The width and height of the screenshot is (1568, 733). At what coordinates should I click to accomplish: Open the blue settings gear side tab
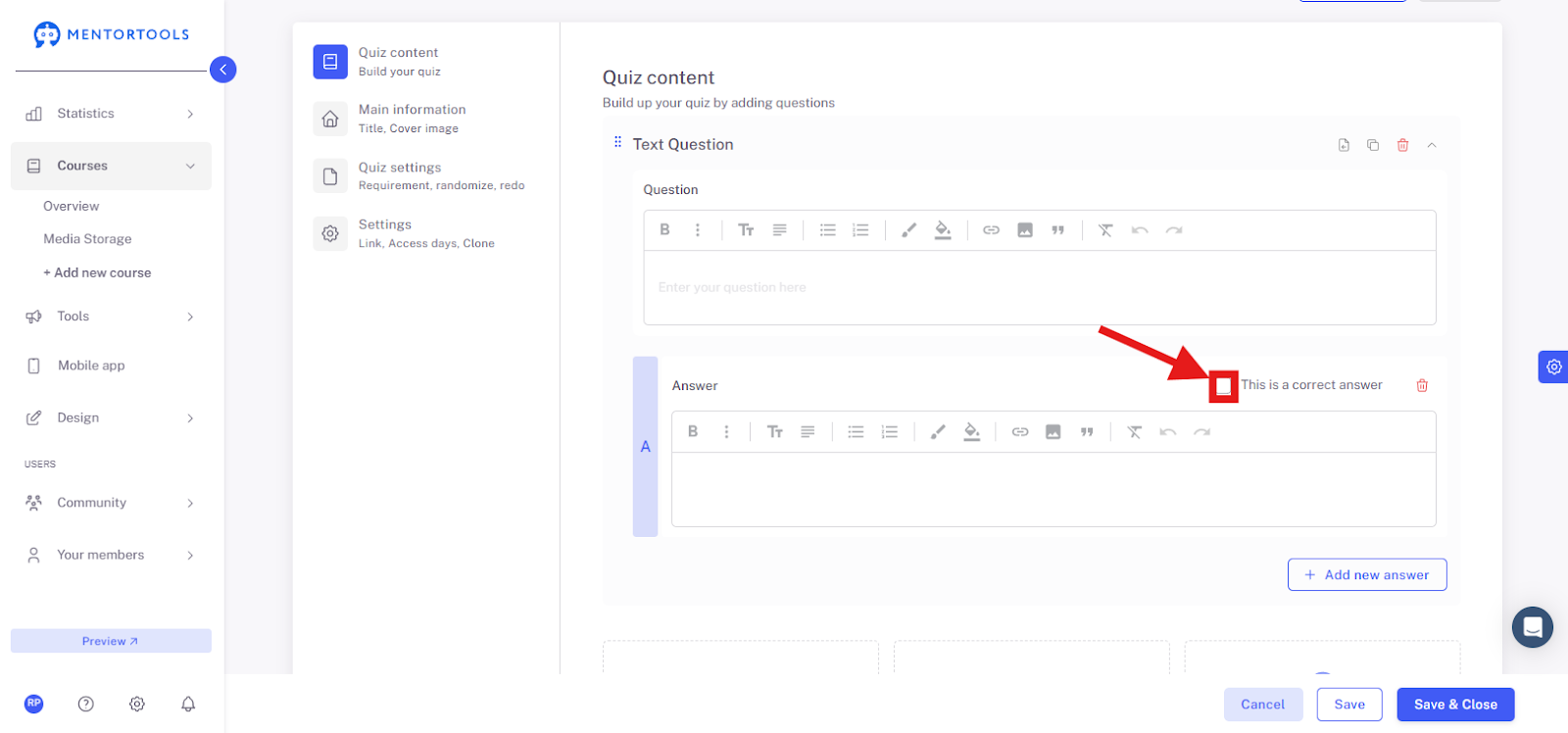(1553, 366)
